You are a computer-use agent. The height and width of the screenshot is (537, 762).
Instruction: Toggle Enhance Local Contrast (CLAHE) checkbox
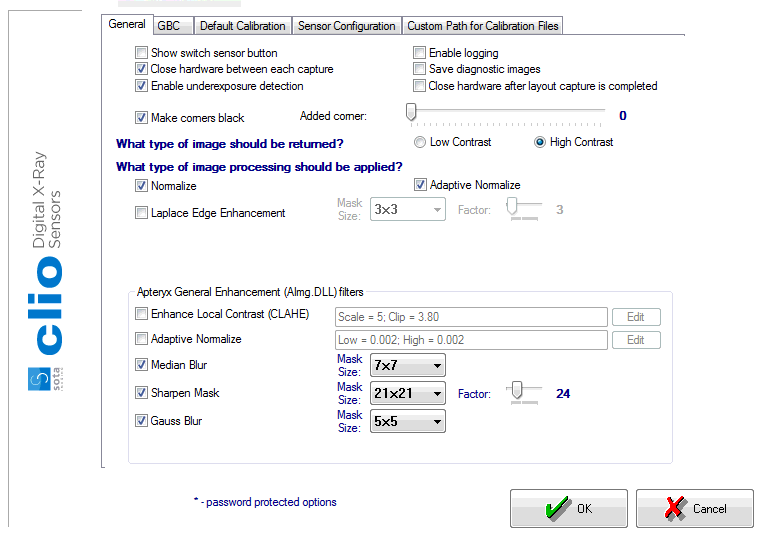tap(142, 314)
